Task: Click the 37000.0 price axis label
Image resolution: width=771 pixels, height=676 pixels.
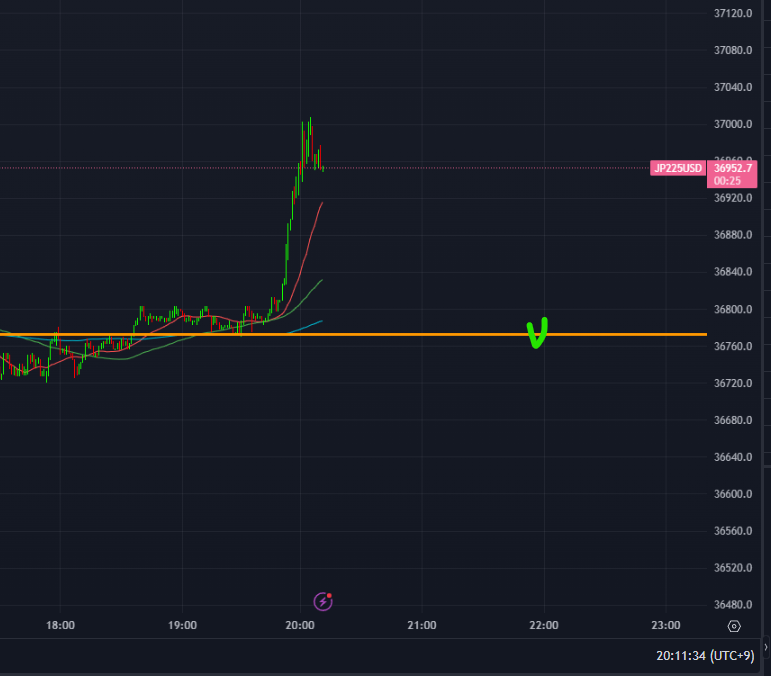Action: tap(733, 124)
